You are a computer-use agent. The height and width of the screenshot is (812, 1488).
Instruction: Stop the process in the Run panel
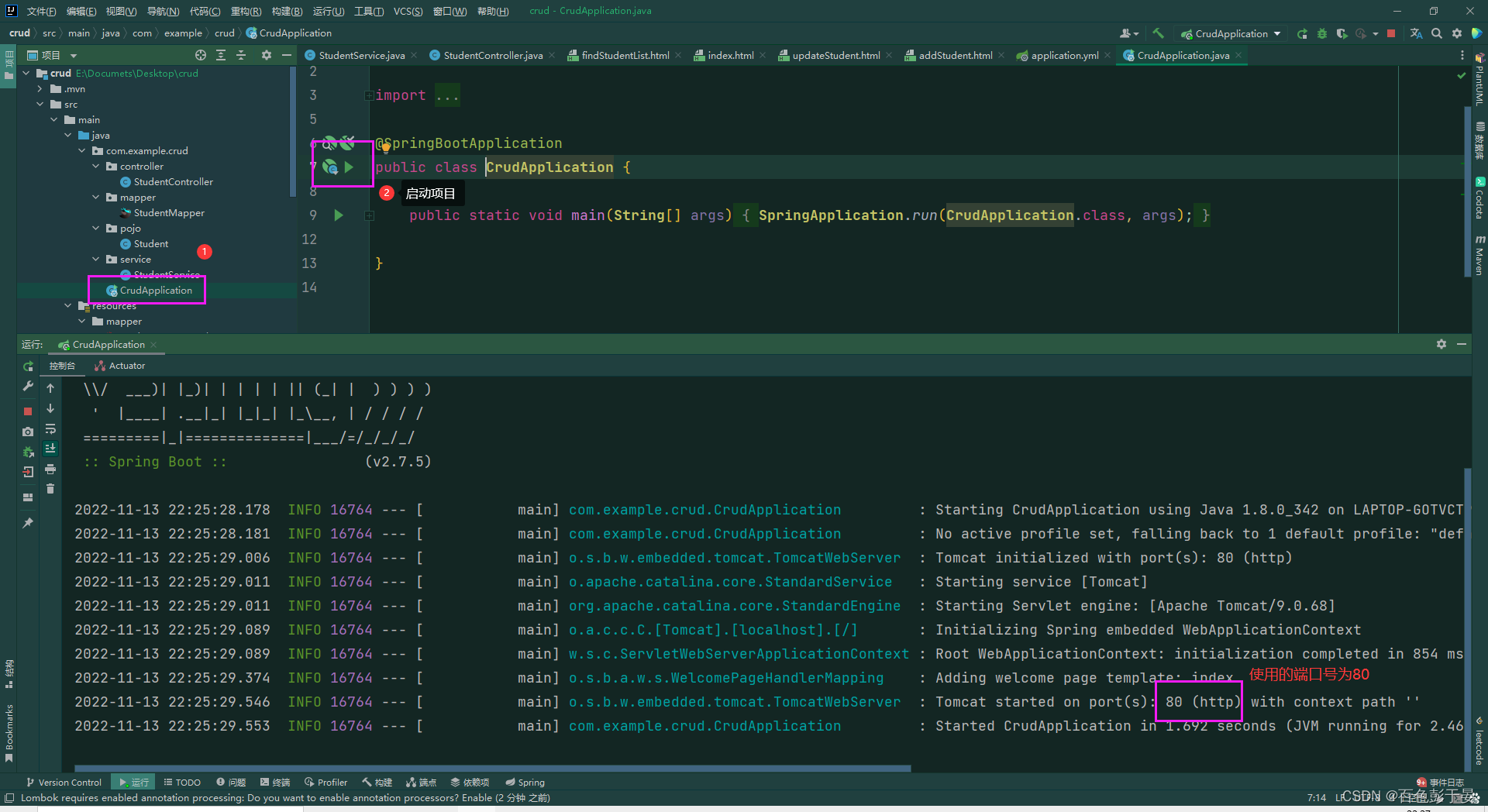(28, 411)
